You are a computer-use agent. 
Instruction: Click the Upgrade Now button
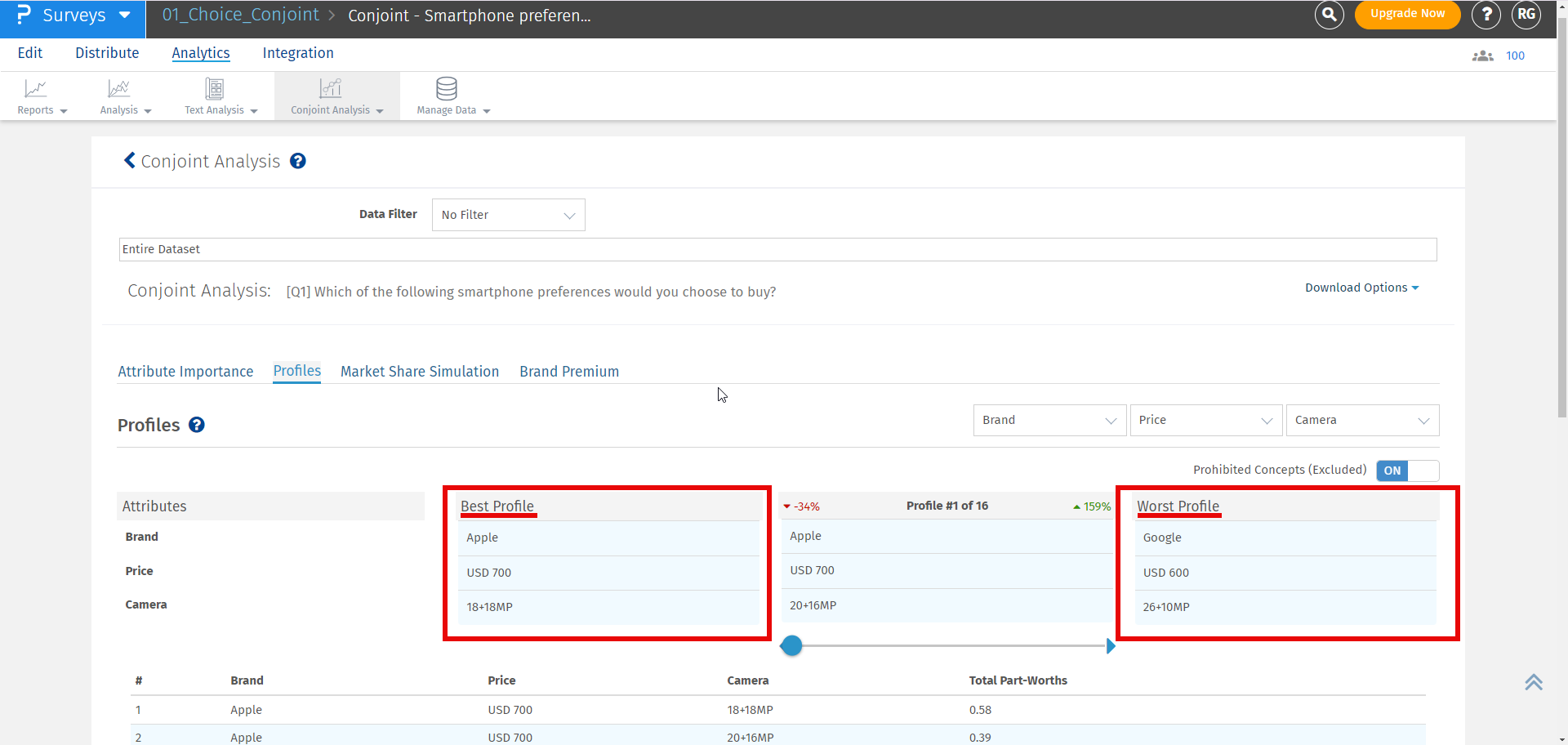click(x=1407, y=14)
